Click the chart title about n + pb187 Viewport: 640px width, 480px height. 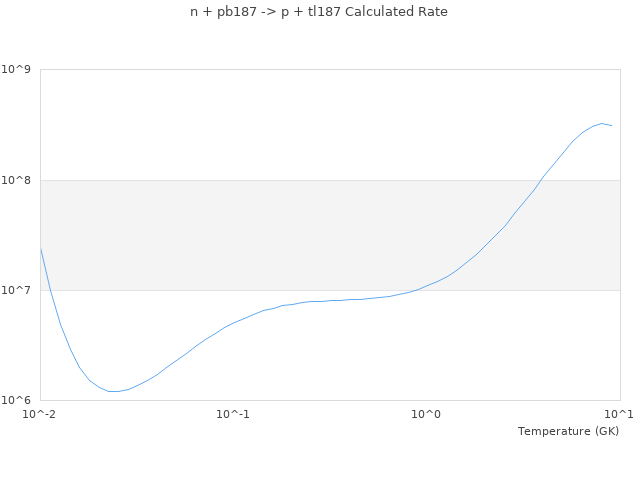[x=319, y=12]
